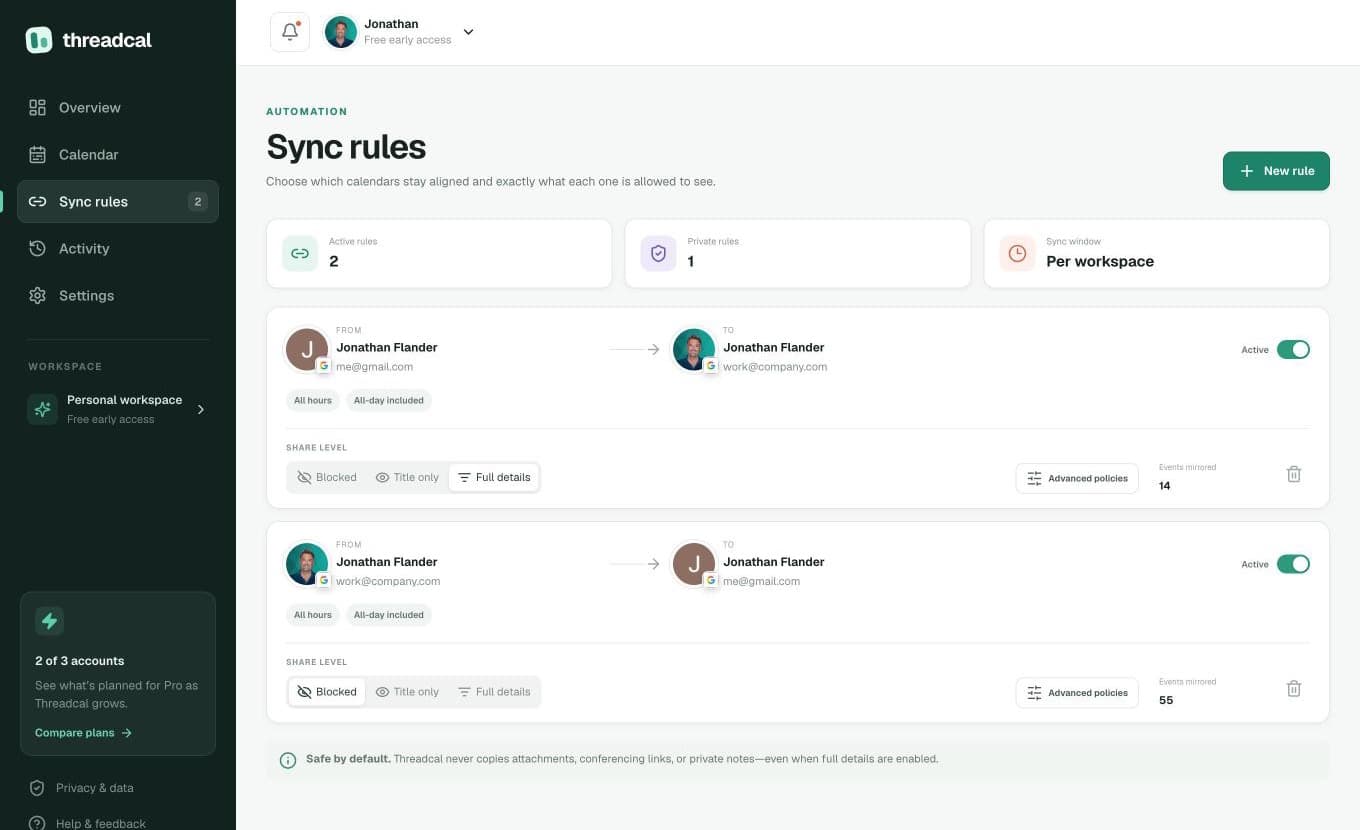The image size is (1360, 830).
Task: Select Blocked share level in first rule
Action: [x=326, y=477]
